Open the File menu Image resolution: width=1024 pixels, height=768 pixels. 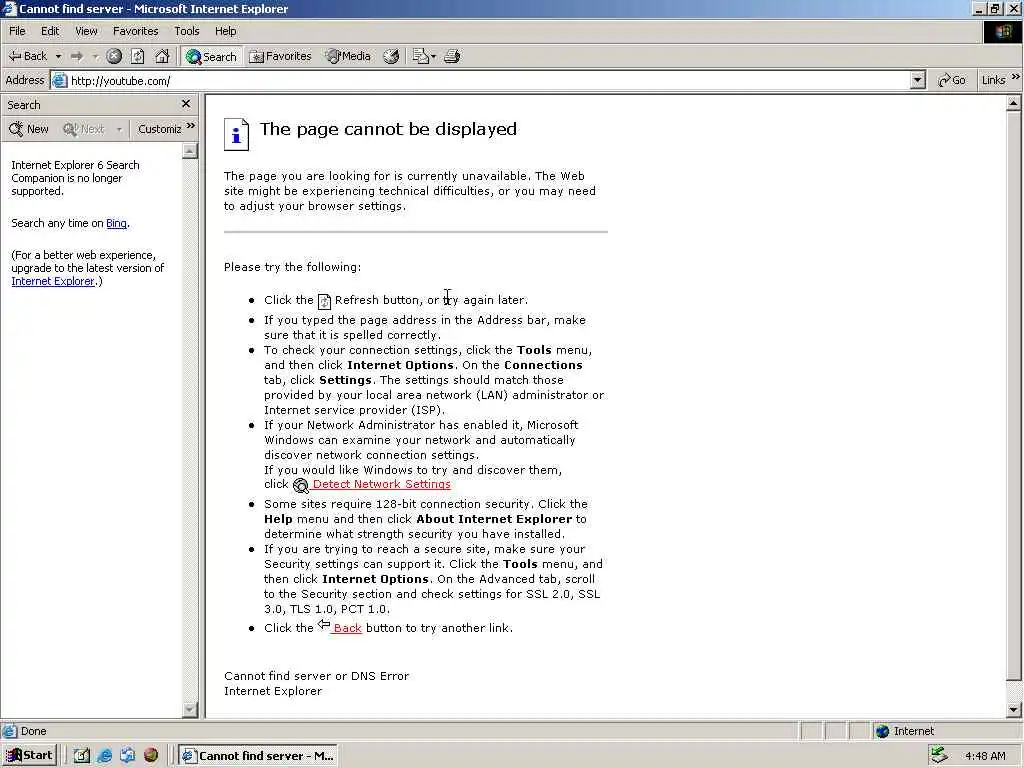17,31
